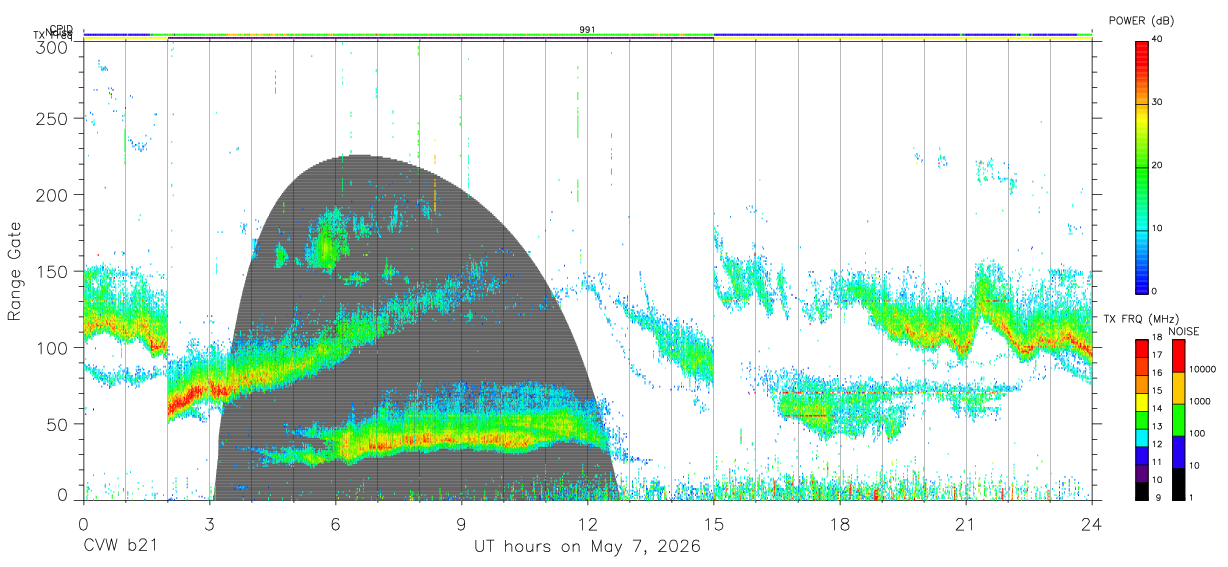
Task: Click hour 3 on the time axis
Action: pos(210,523)
